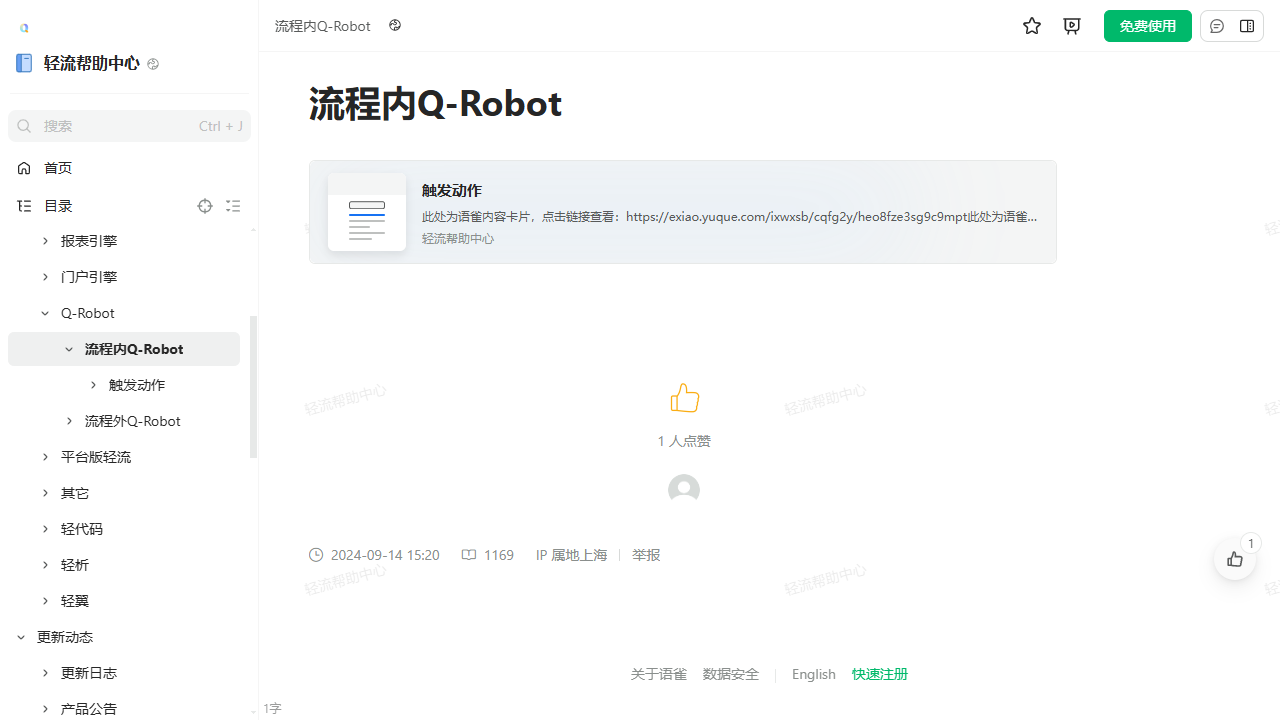This screenshot has height=720, width=1280.
Task: Open presentation mode icon in header
Action: coord(1072,26)
